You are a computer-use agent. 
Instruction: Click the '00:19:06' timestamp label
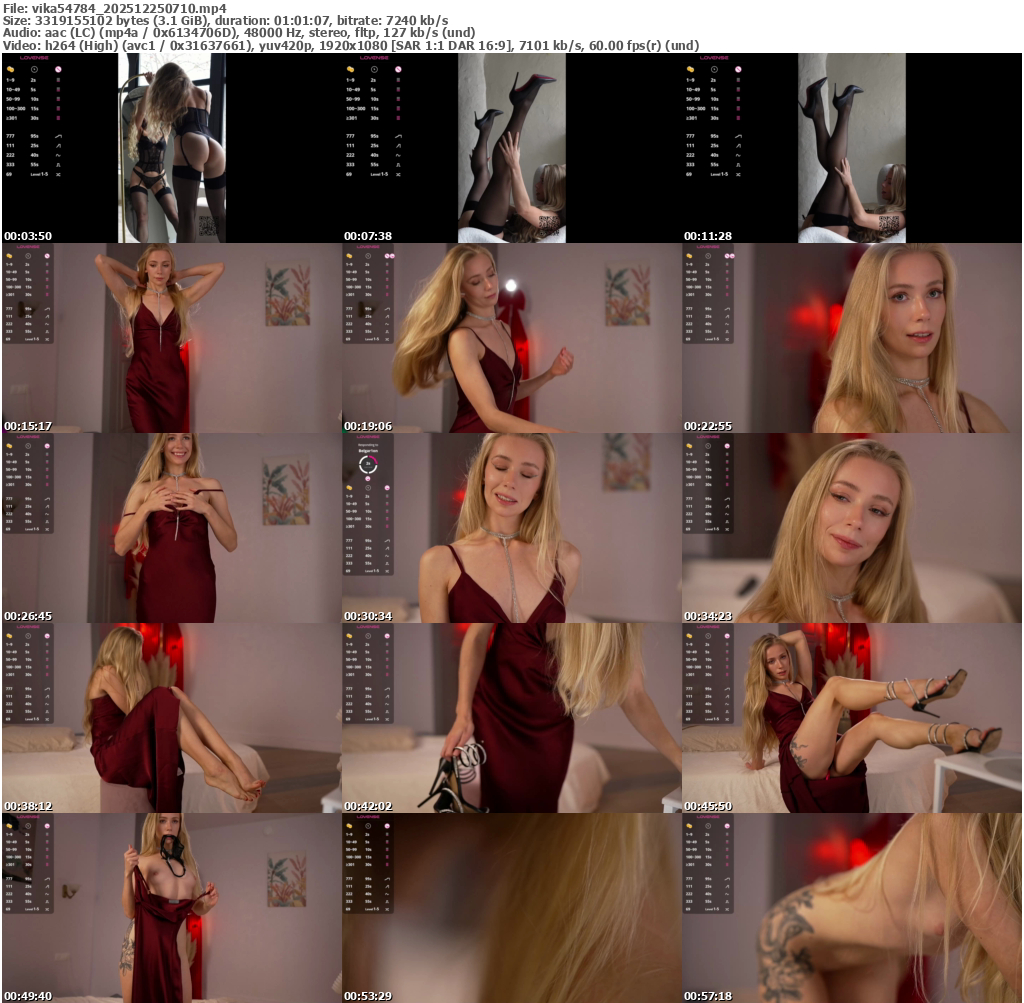pos(368,426)
